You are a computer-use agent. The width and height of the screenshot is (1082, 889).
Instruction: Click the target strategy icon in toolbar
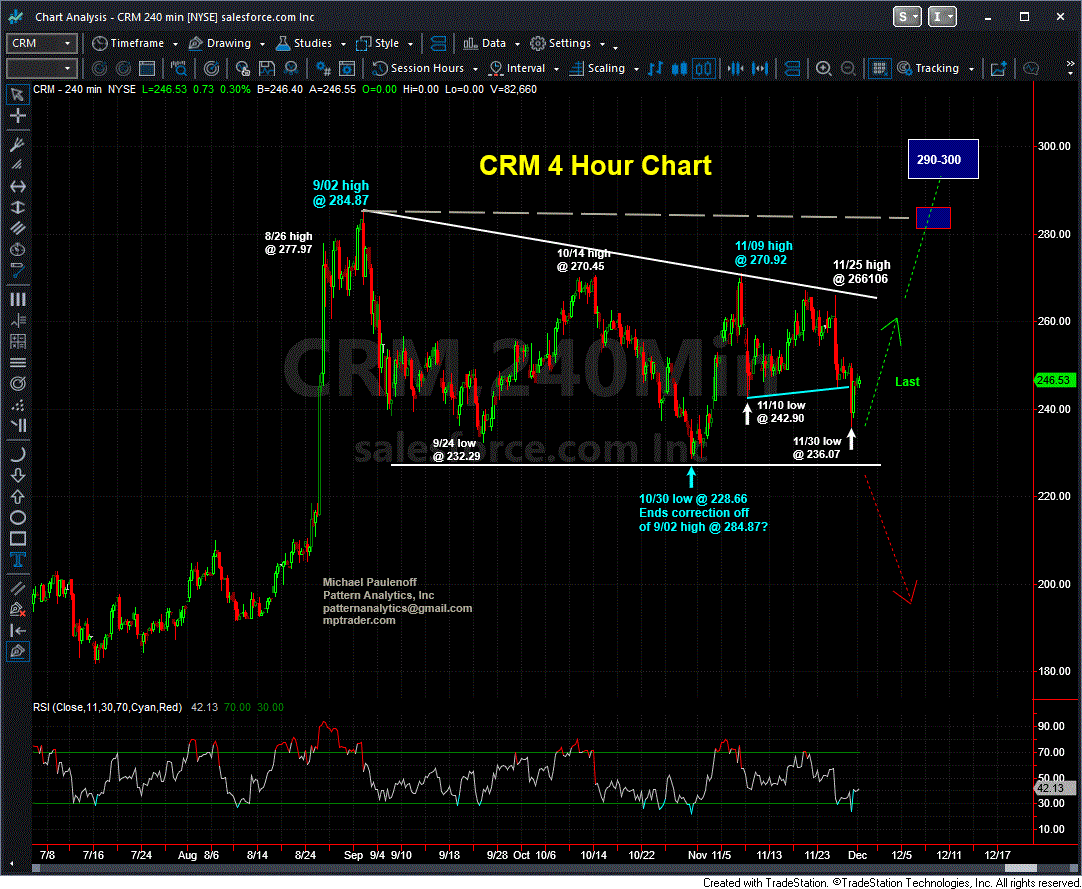pyautogui.click(x=212, y=68)
